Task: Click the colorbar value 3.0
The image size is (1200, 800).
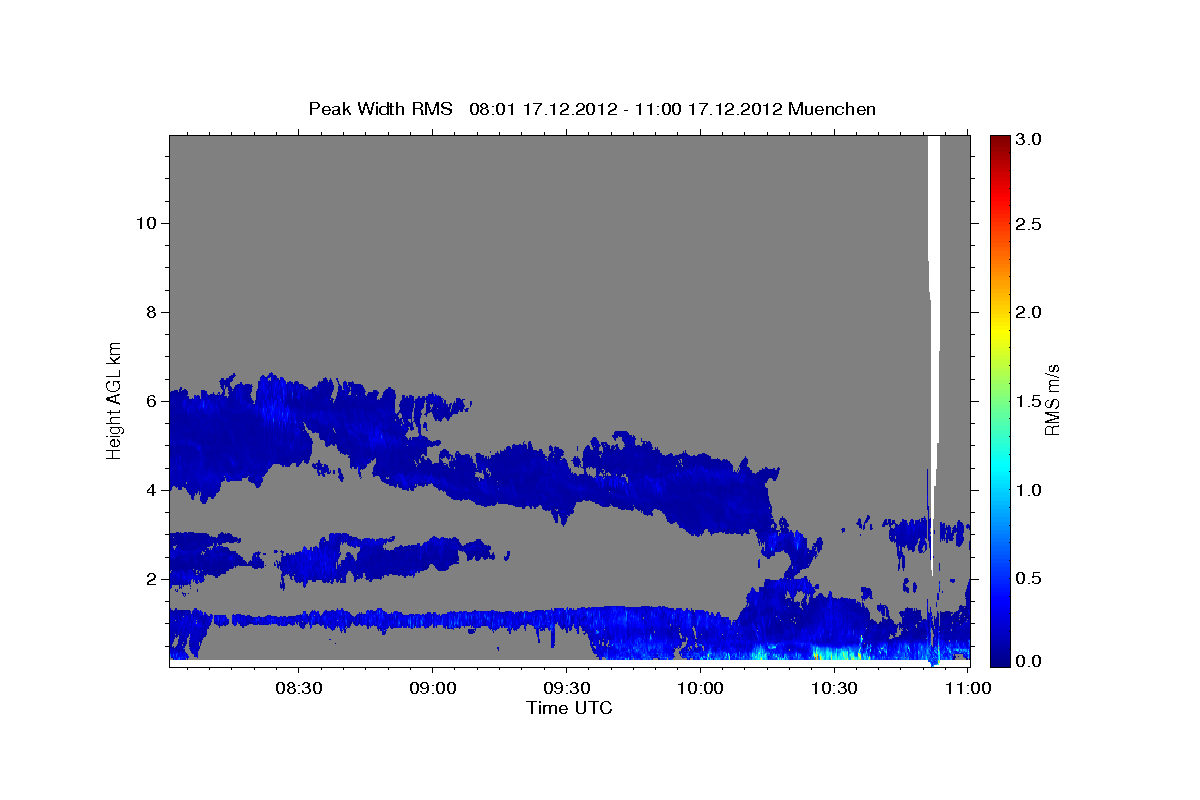Action: [1030, 139]
